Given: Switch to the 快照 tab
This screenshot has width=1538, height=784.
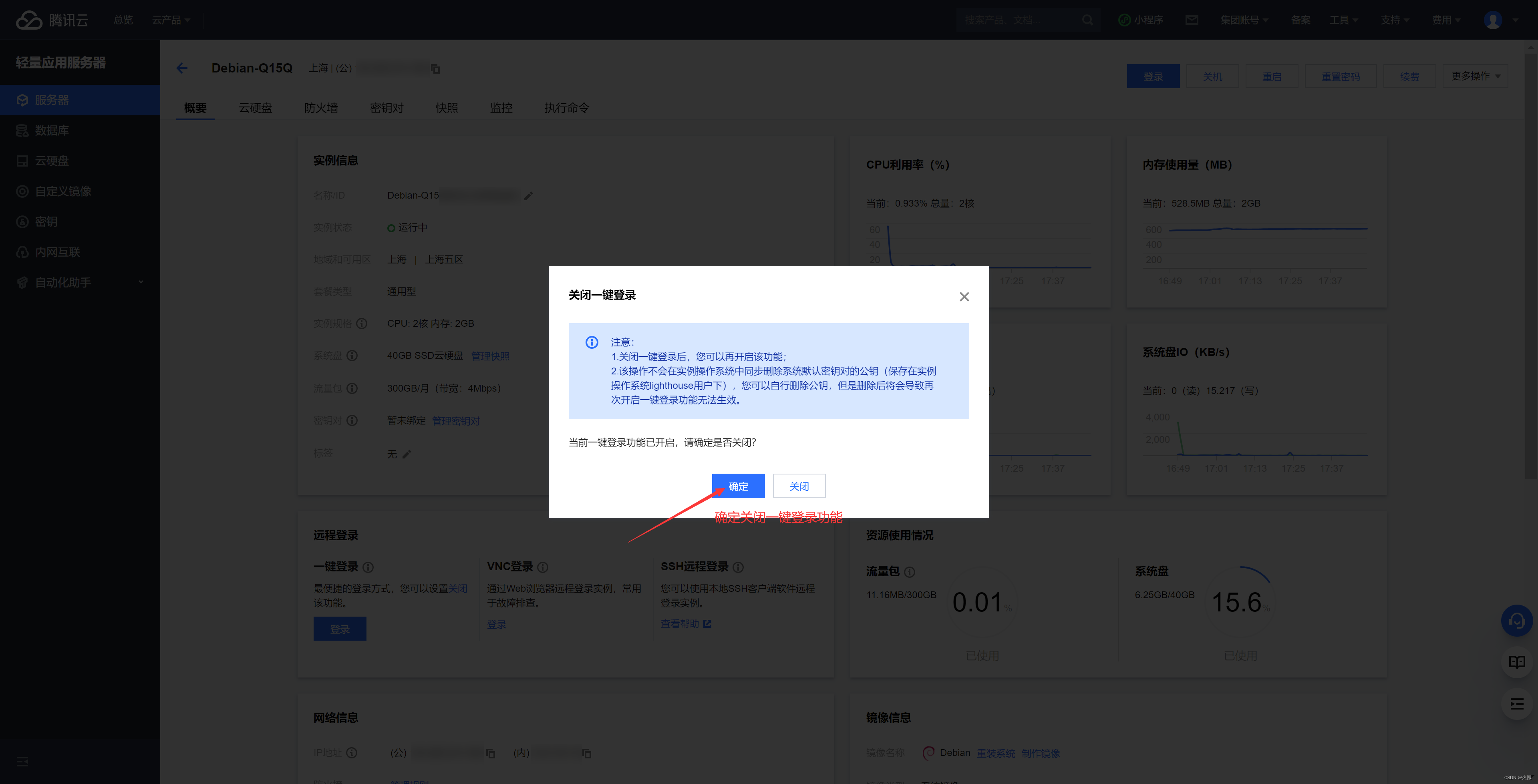Looking at the screenshot, I should tap(447, 108).
